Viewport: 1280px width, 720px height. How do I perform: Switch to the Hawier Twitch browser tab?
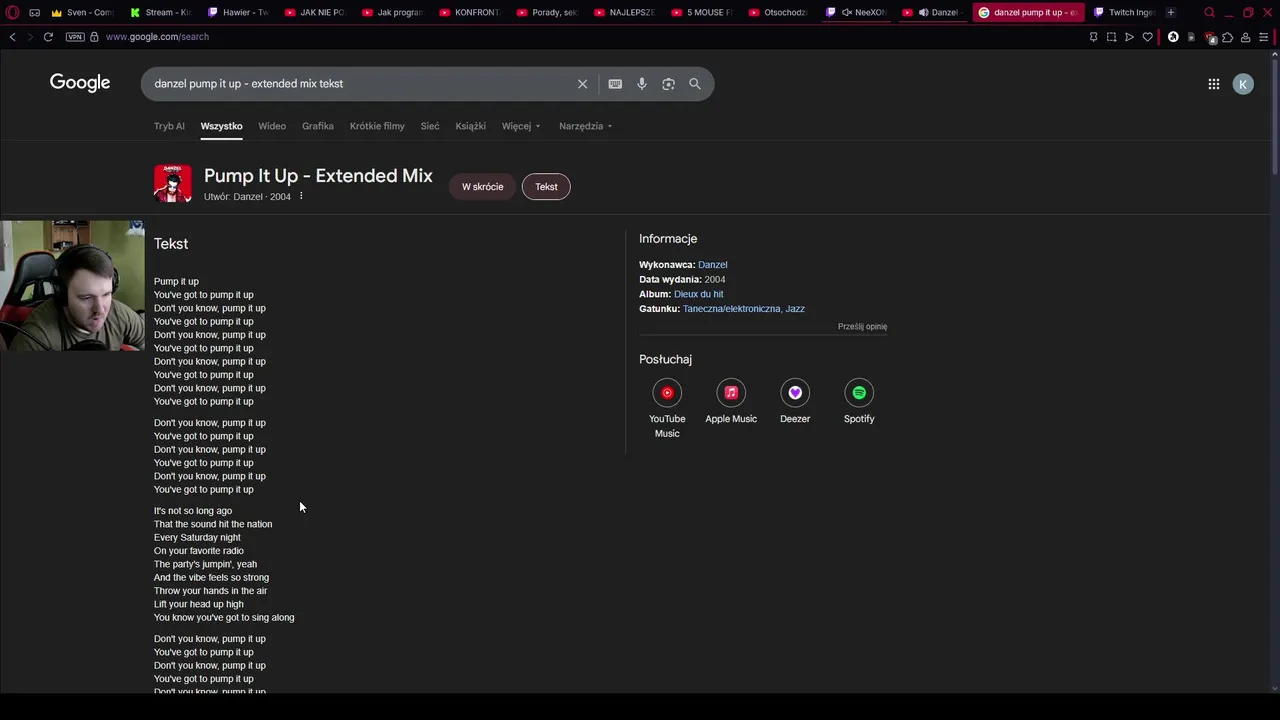[238, 13]
